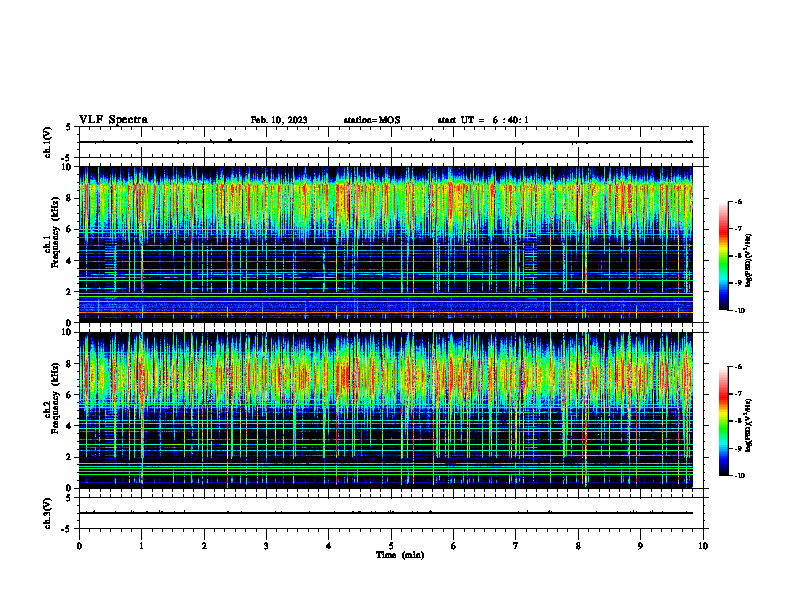Click the "-7" label on ch.2 color bar

(x=738, y=394)
